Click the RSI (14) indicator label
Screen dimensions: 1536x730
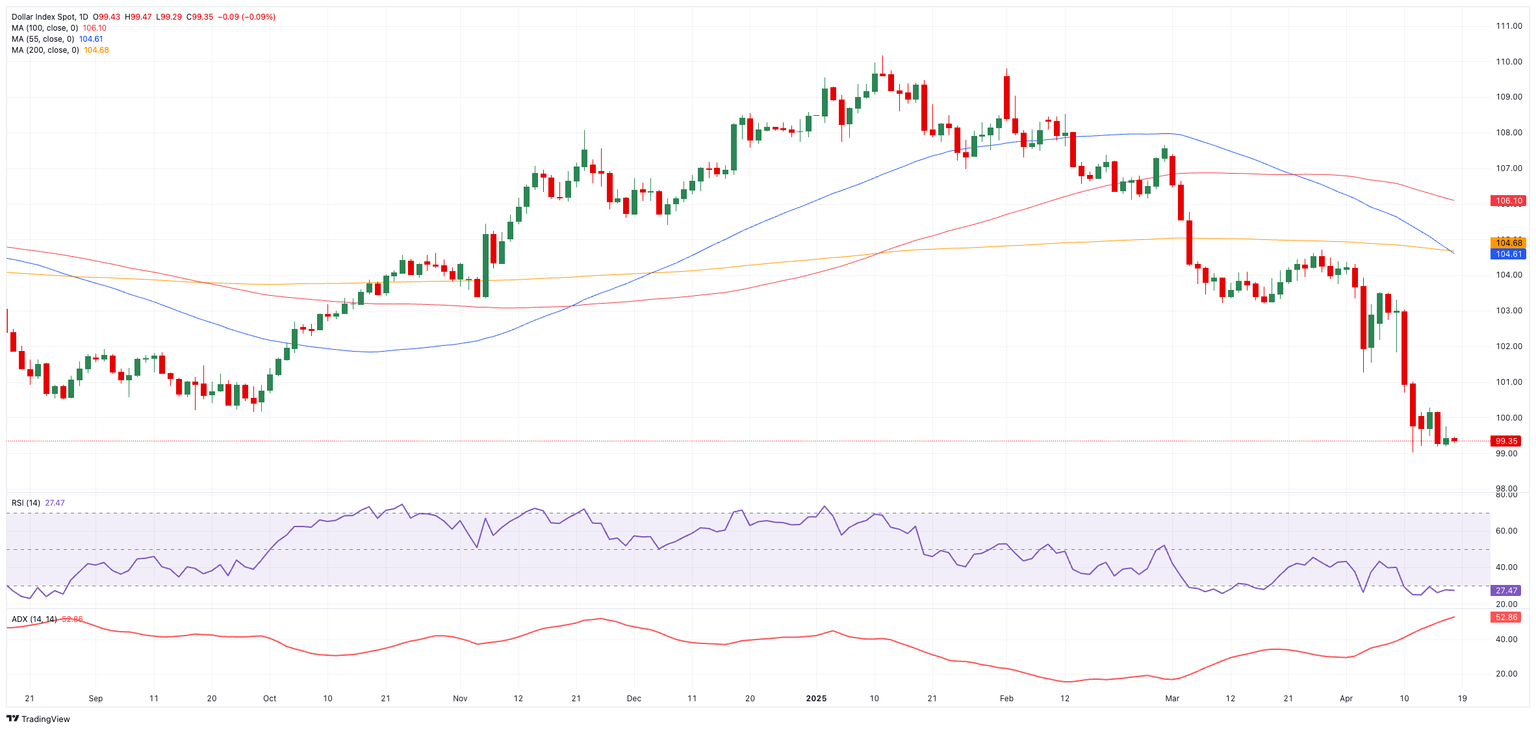coord(26,503)
